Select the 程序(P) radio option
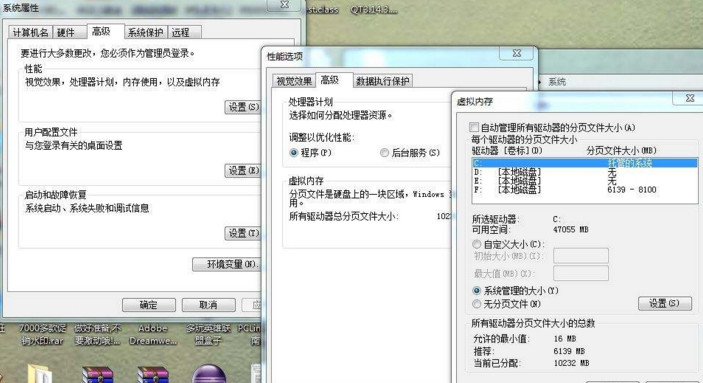Screen dimensions: 703x383 click(x=294, y=153)
